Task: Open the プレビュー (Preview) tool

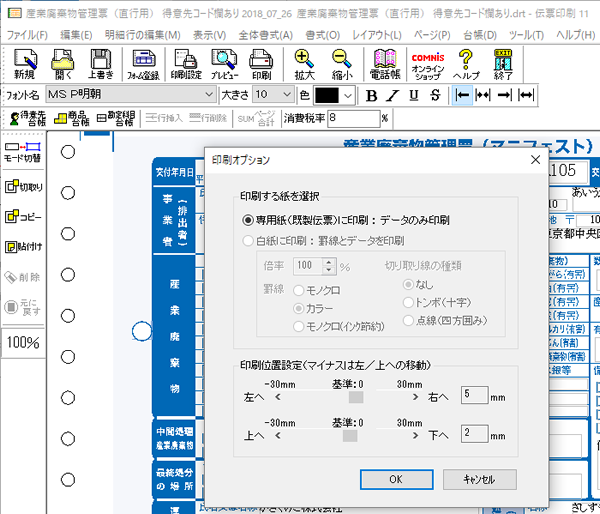Action: [222, 64]
